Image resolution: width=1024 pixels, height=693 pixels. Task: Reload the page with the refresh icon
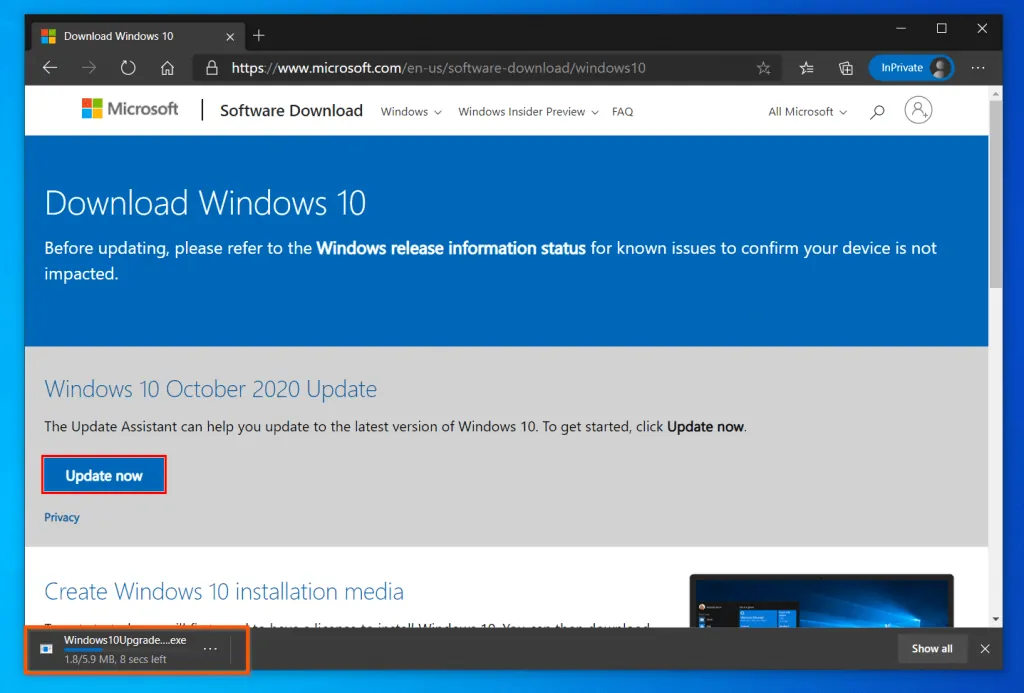coord(128,67)
